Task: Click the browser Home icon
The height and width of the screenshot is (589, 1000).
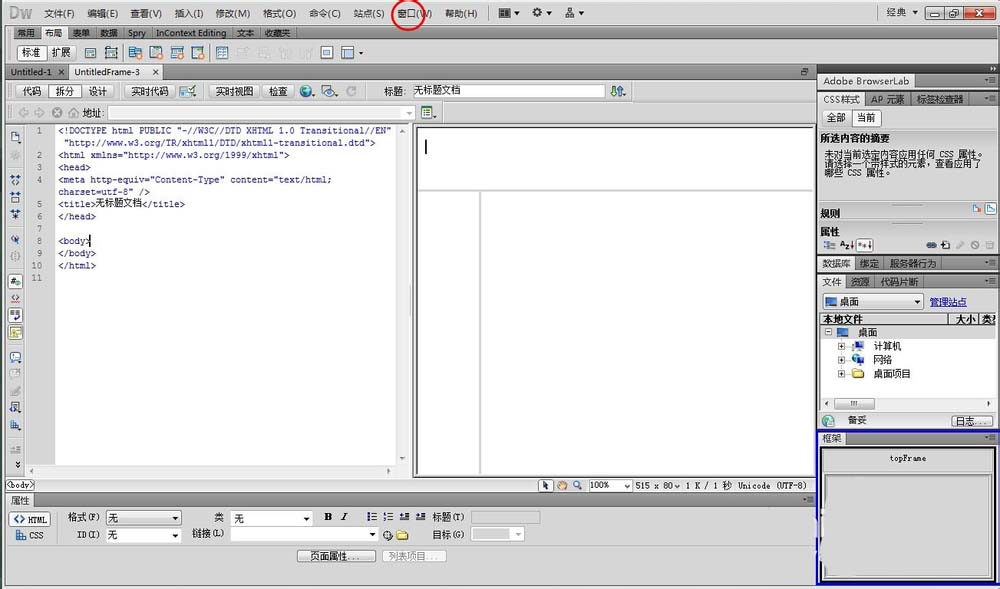Action: click(x=73, y=113)
